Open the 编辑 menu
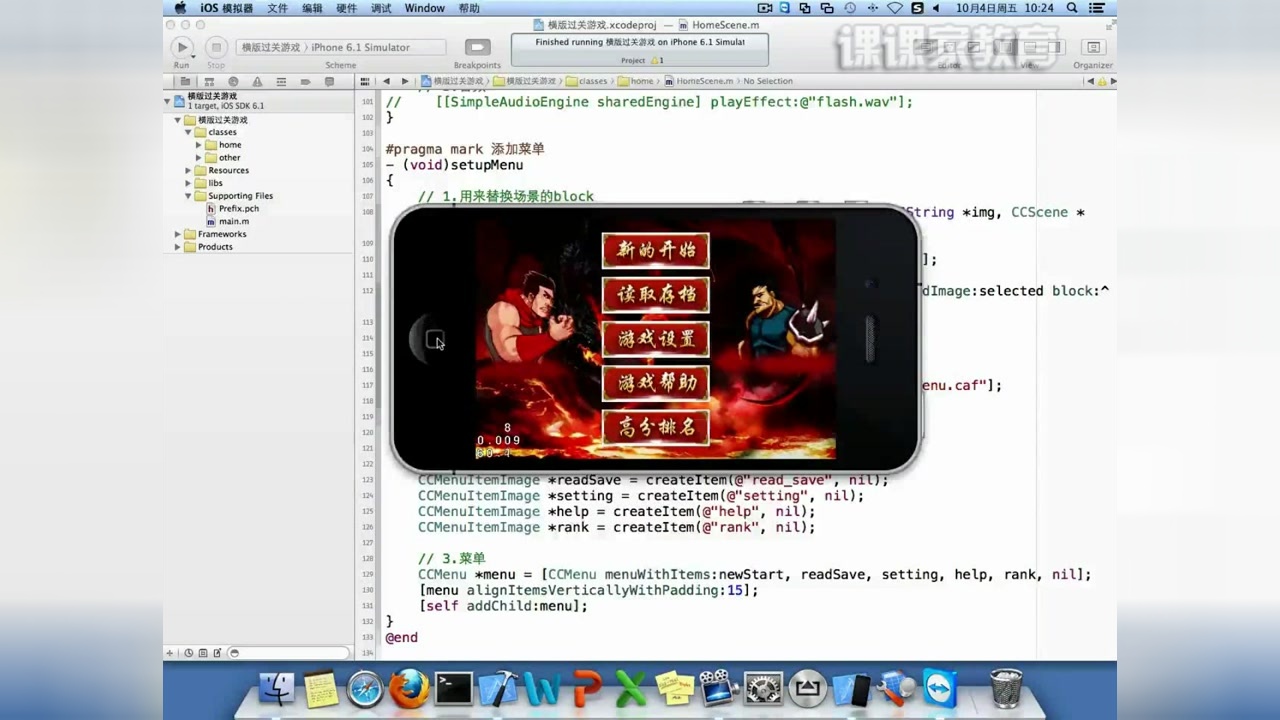This screenshot has width=1280, height=720. click(312, 8)
